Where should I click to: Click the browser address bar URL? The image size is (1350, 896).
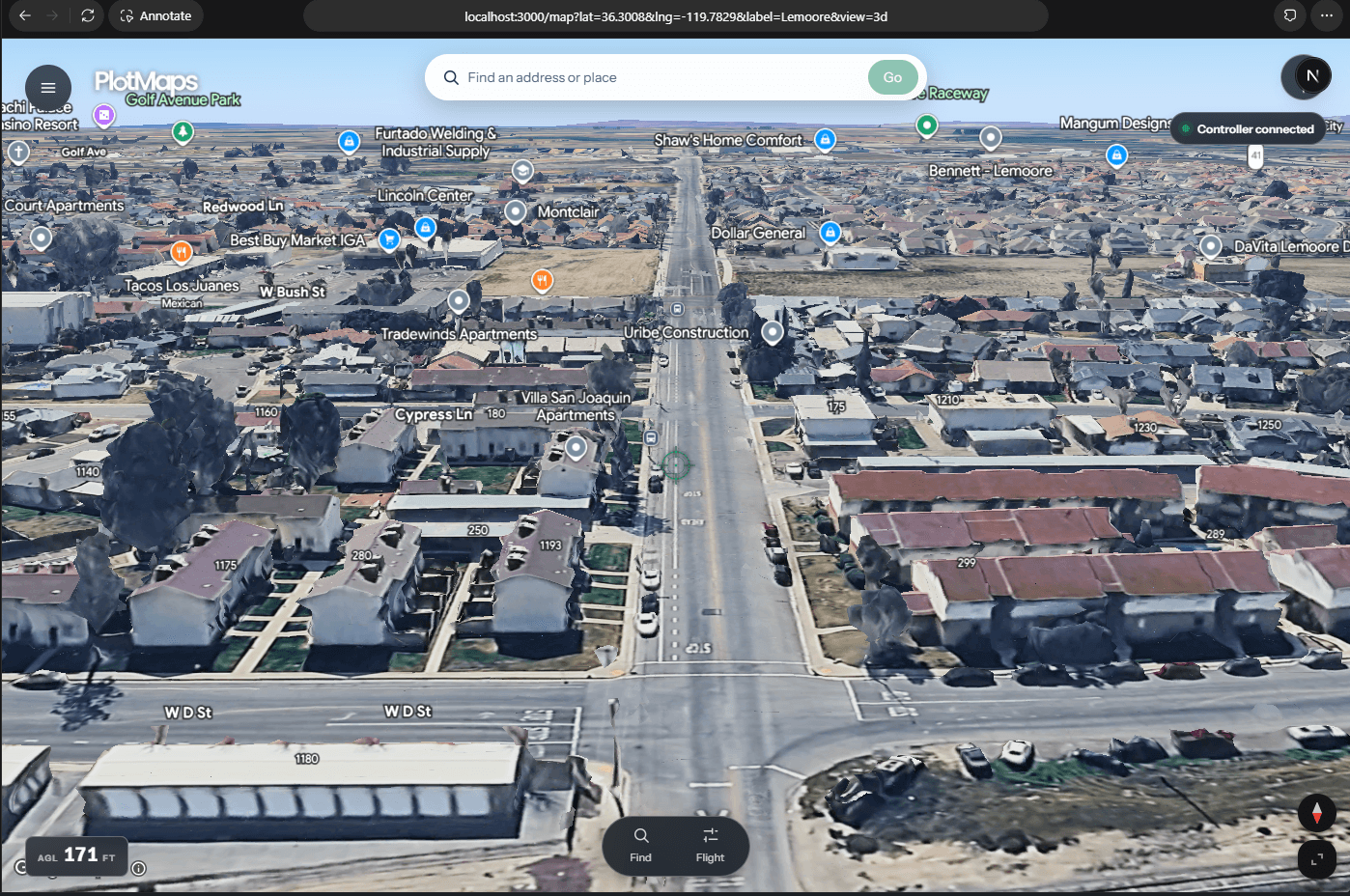point(676,15)
